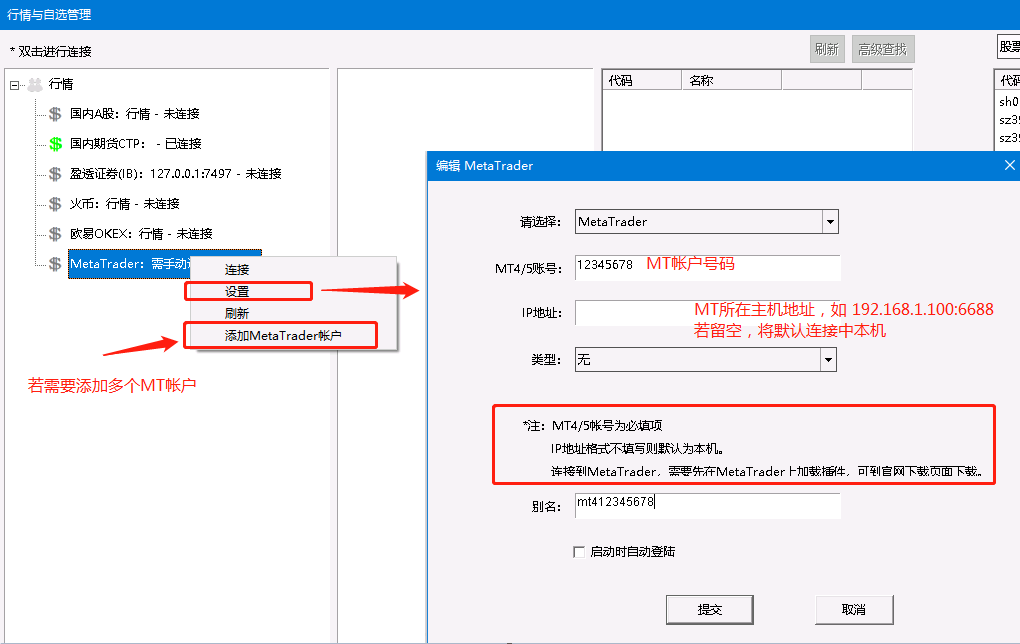Choose 设置 from the context menu
This screenshot has width=1020, height=644.
point(237,291)
